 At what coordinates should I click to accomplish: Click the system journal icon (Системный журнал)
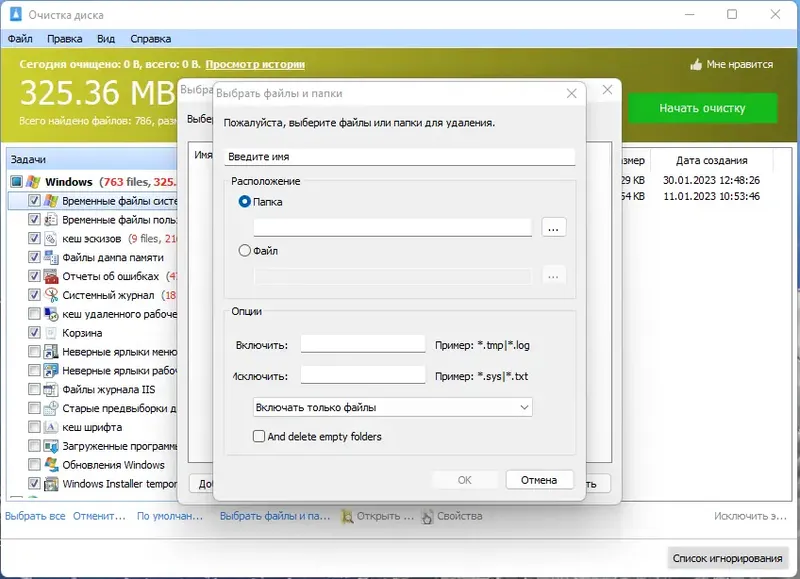click(x=51, y=295)
